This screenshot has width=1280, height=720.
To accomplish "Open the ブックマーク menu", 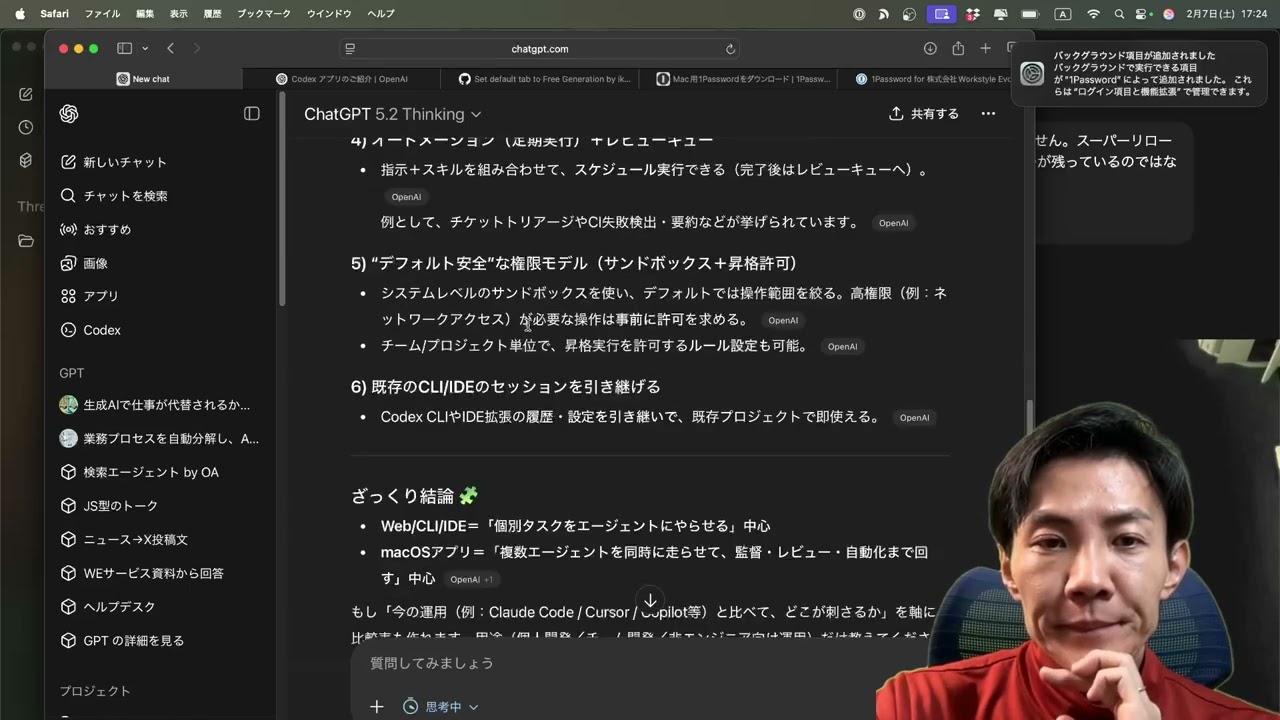I will tap(264, 14).
